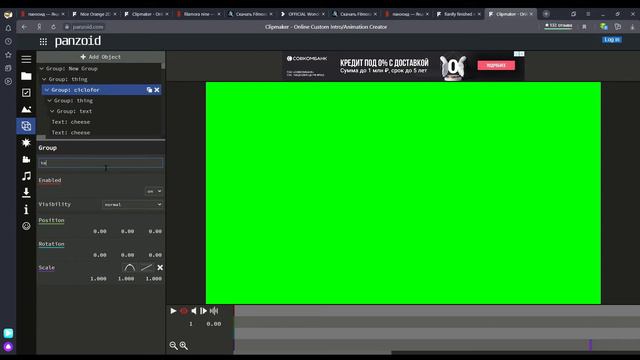Select the second Text: cheese item
This screenshot has width=640, height=360.
coord(71,132)
